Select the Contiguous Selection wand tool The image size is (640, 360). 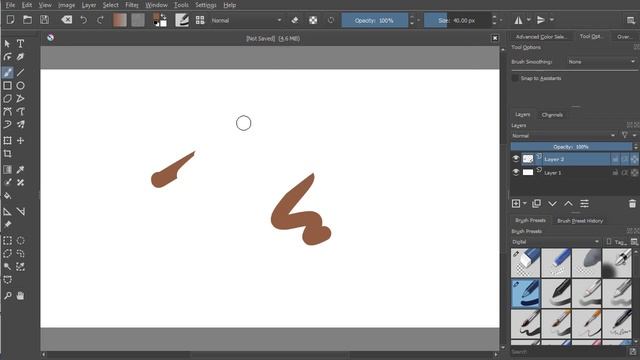click(x=7, y=267)
